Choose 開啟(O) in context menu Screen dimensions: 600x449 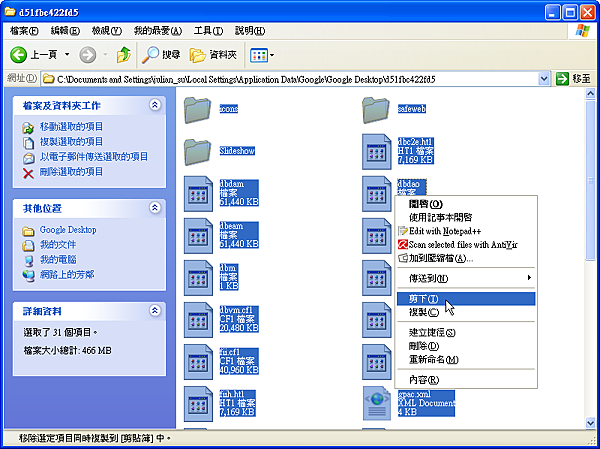tap(466, 204)
